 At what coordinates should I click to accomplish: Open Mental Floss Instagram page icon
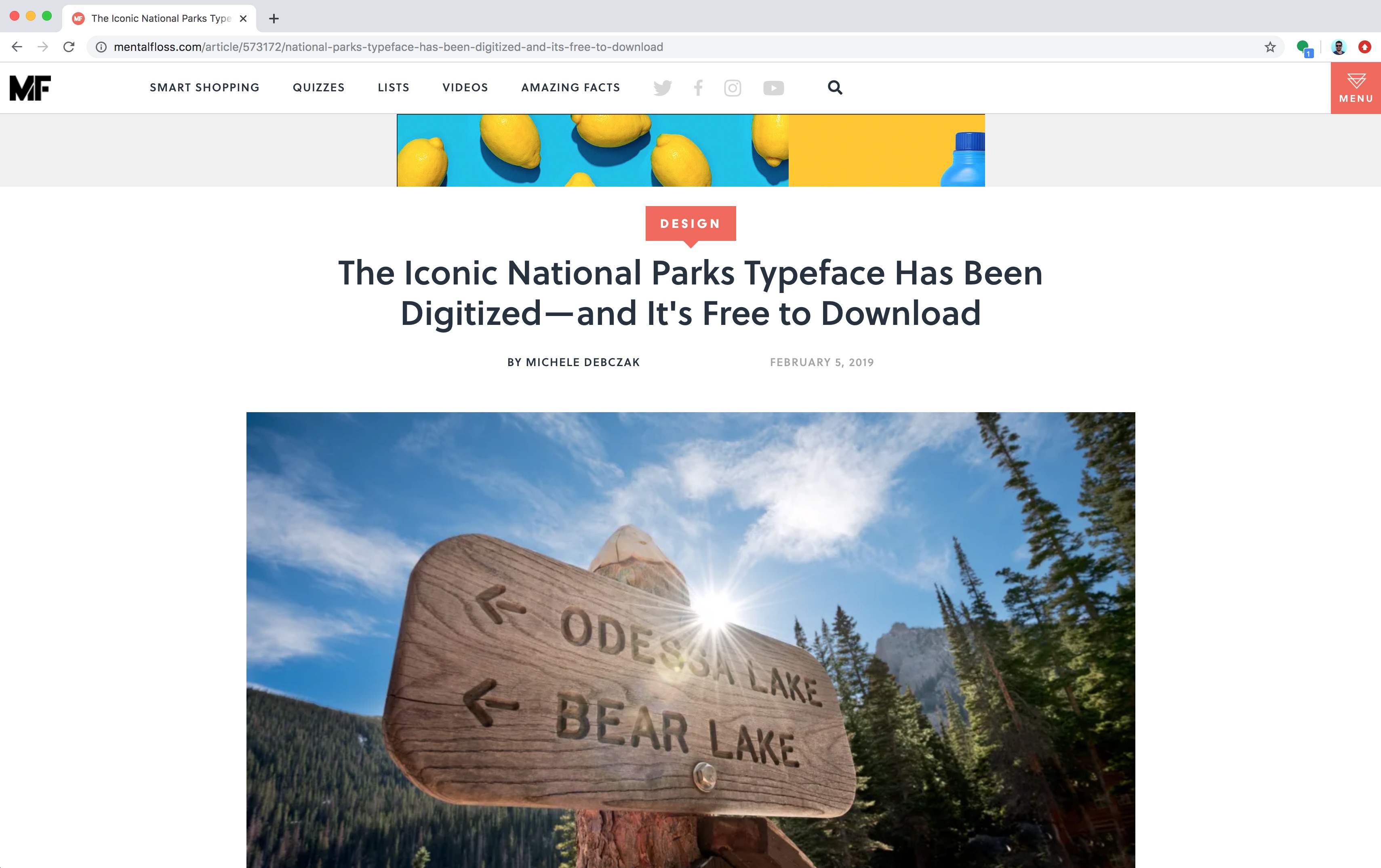click(733, 88)
